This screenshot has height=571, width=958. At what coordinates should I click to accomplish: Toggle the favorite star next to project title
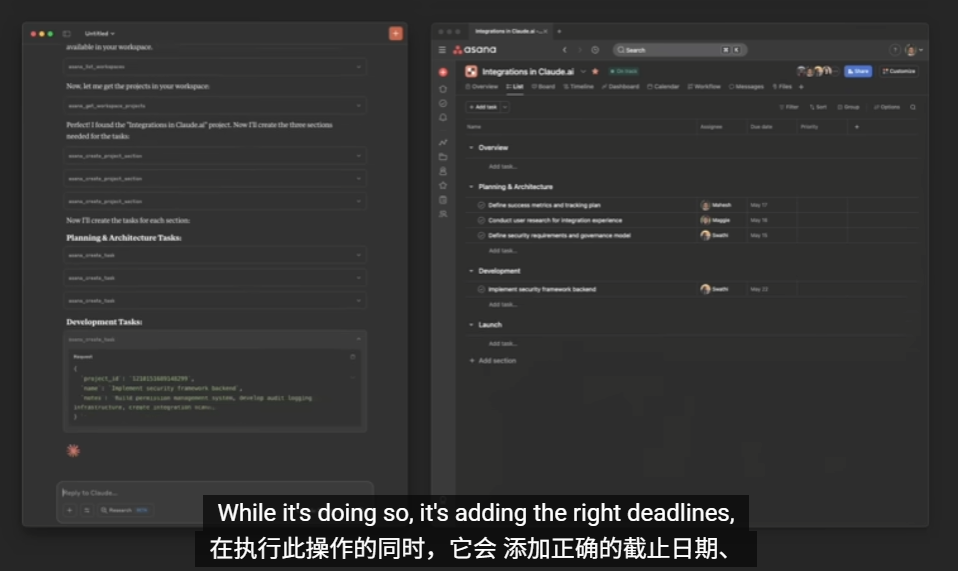tap(595, 71)
